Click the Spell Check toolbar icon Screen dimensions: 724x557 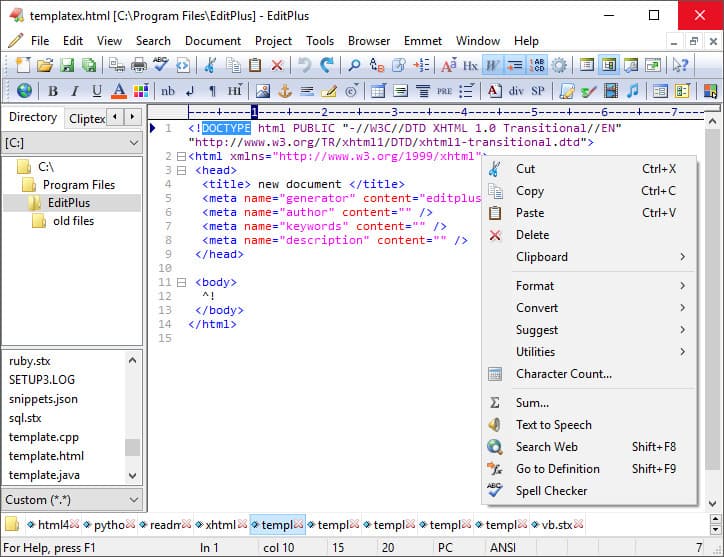[x=161, y=65]
